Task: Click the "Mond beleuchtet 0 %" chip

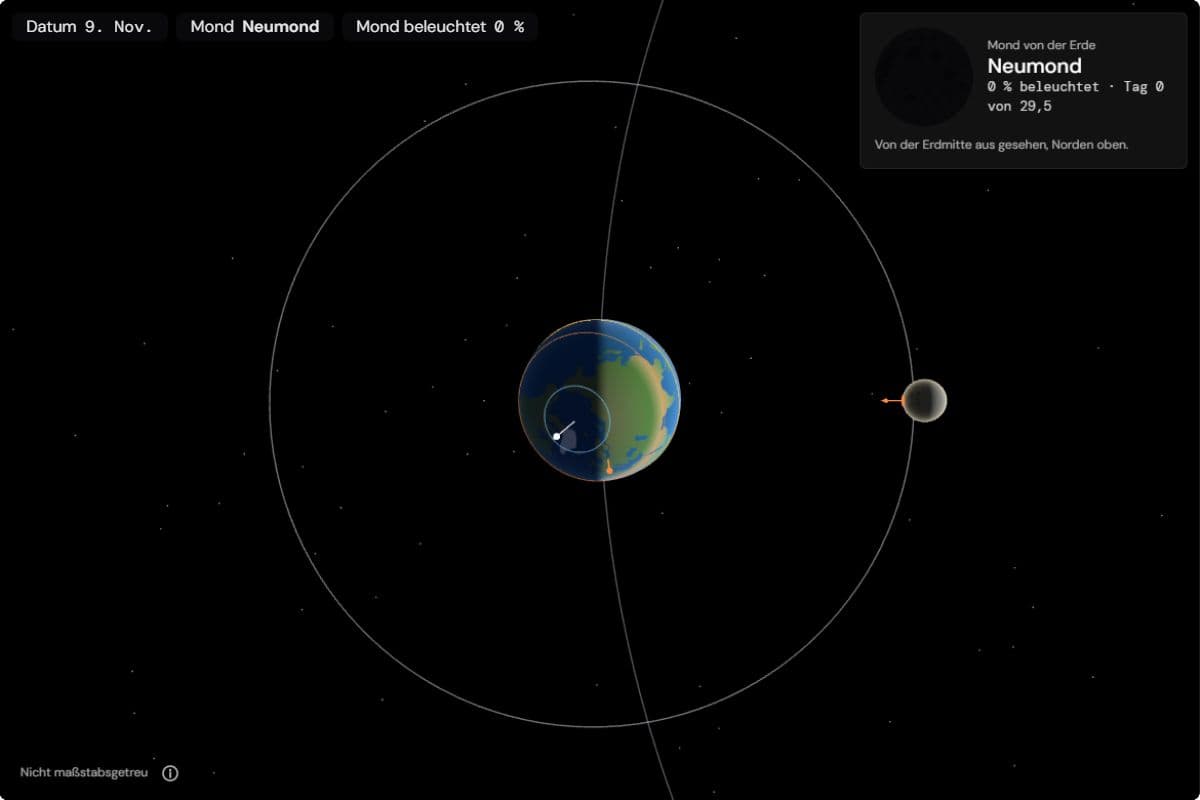Action: click(440, 27)
